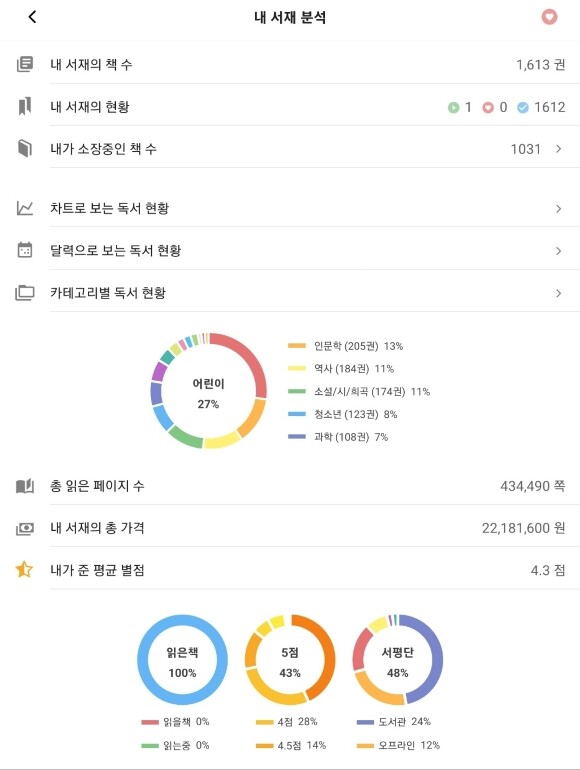
Task: Click the 어린이 27% category donut chart
Action: (208, 391)
